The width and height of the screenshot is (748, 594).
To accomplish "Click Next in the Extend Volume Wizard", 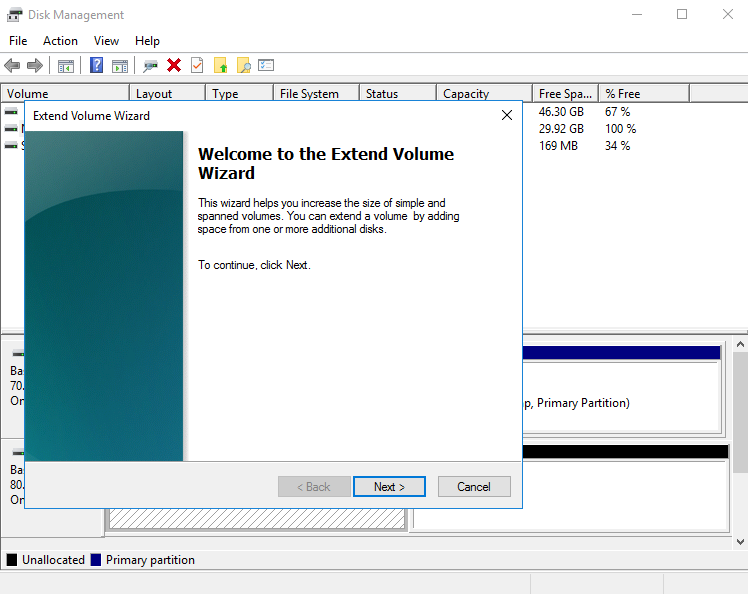I will [x=389, y=487].
